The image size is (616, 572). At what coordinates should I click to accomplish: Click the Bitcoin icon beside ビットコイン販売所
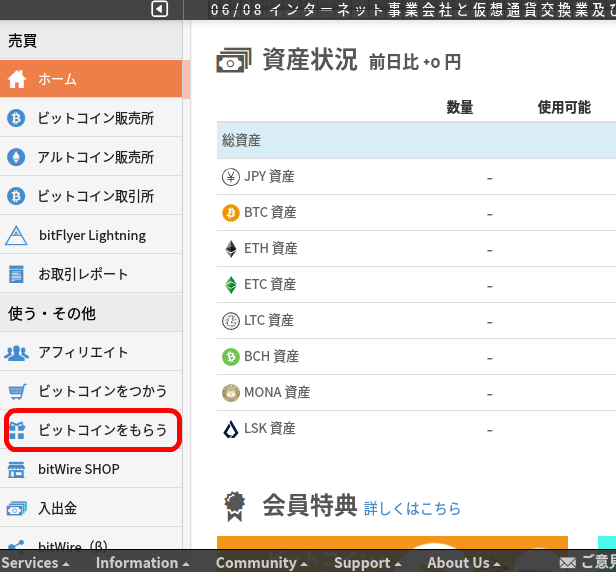[x=16, y=118]
